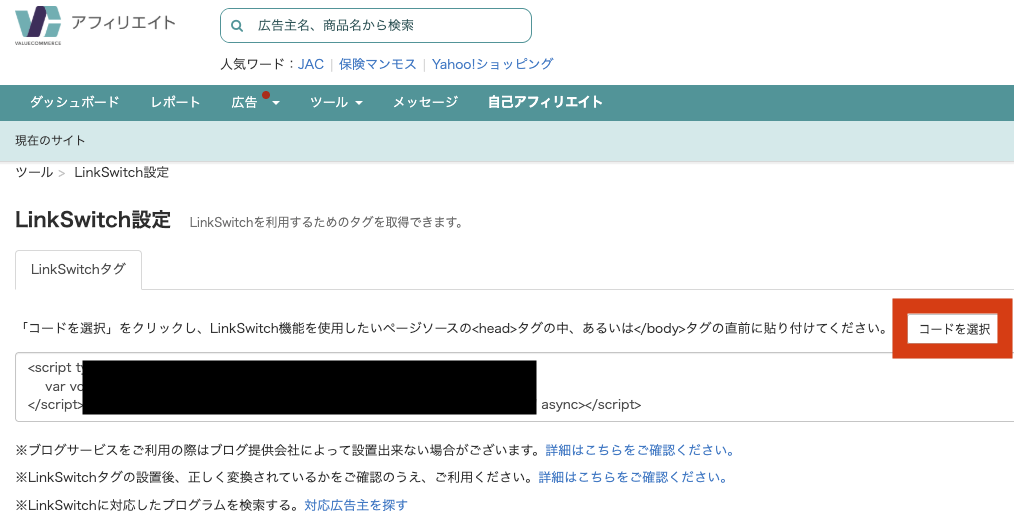Open 自己アフィリエイト in the nav bar
The width and height of the screenshot is (1014, 520).
pyautogui.click(x=545, y=102)
